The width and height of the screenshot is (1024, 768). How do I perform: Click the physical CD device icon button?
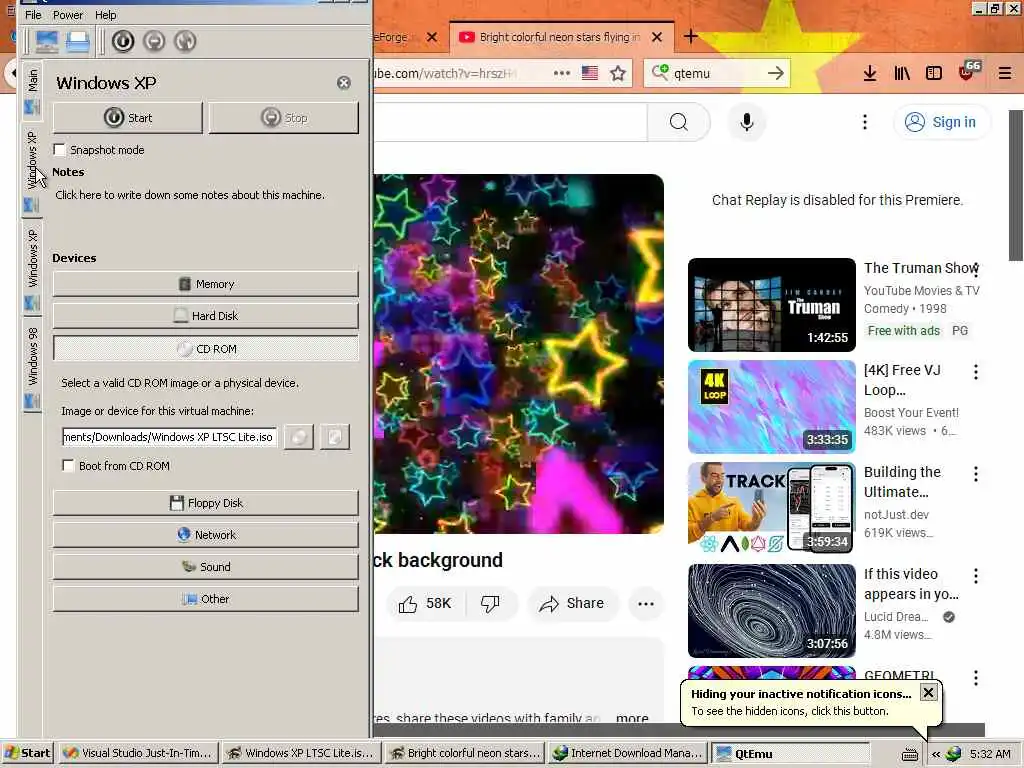pyautogui.click(x=334, y=437)
